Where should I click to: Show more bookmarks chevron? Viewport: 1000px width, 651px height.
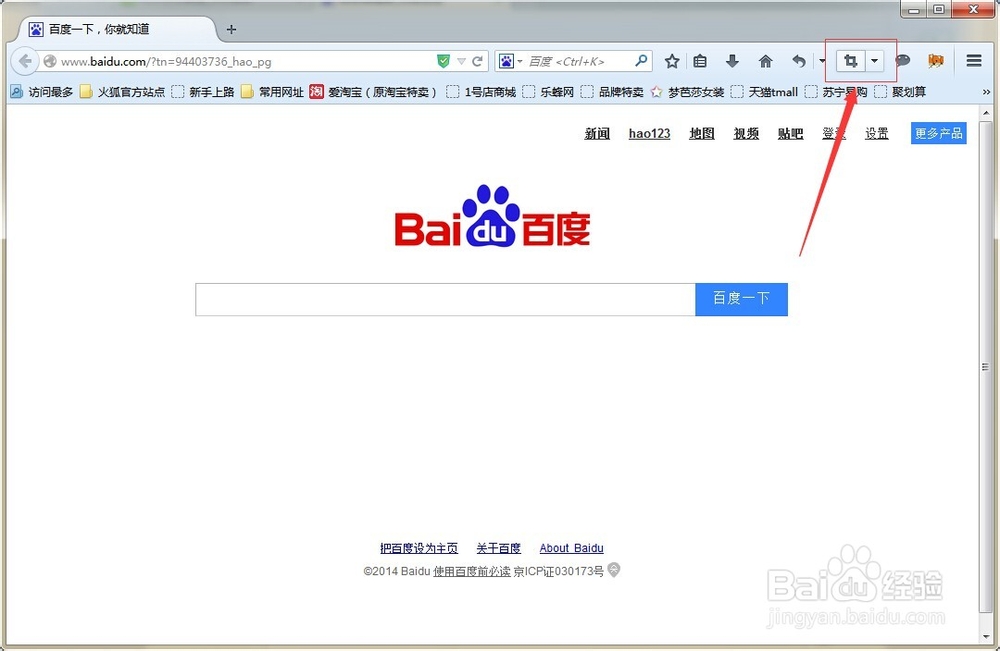986,92
